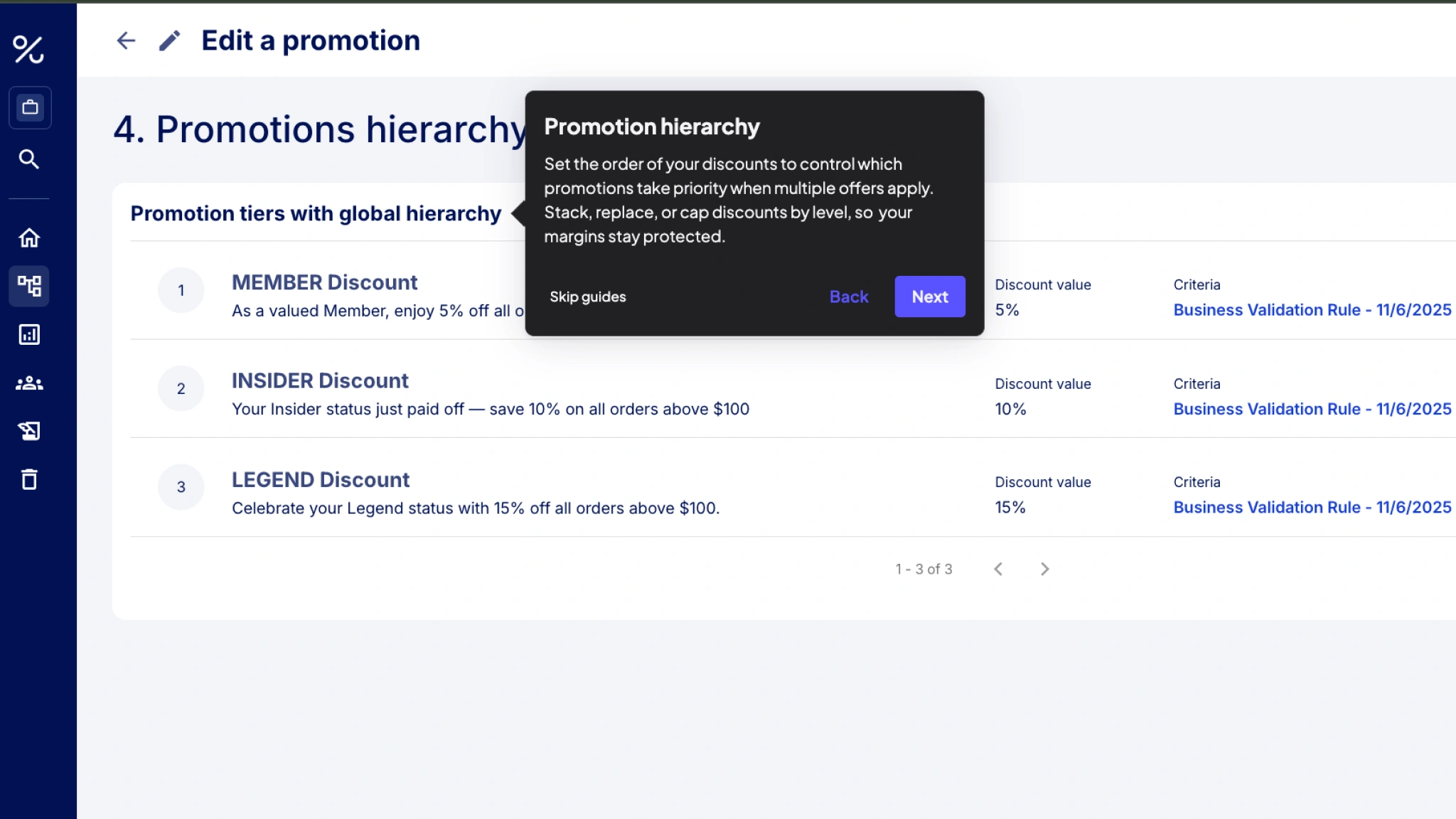Go to the next page with the pagination chevron
Screen dimensions: 1456x819
[x=1044, y=569]
